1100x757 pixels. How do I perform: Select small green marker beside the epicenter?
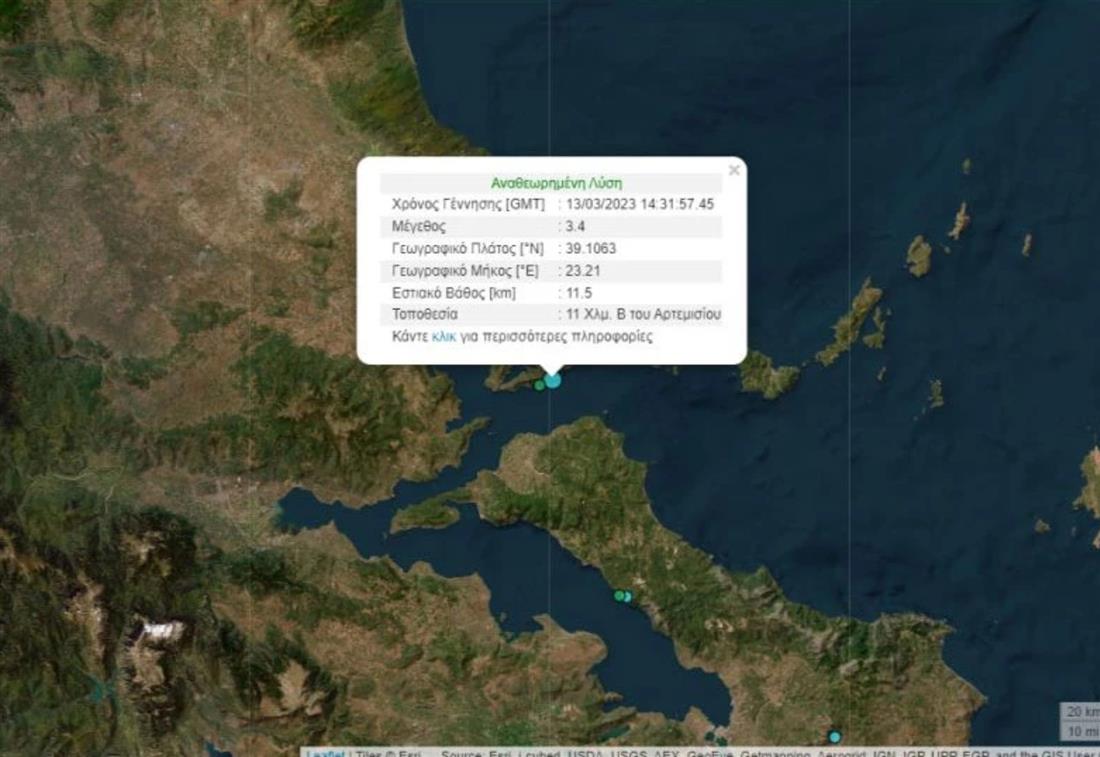(539, 384)
